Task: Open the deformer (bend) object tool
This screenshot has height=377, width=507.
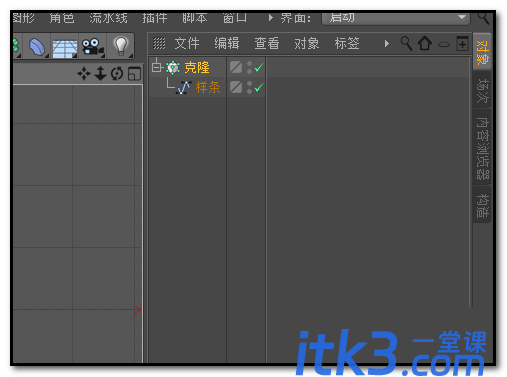Action: pos(37,47)
